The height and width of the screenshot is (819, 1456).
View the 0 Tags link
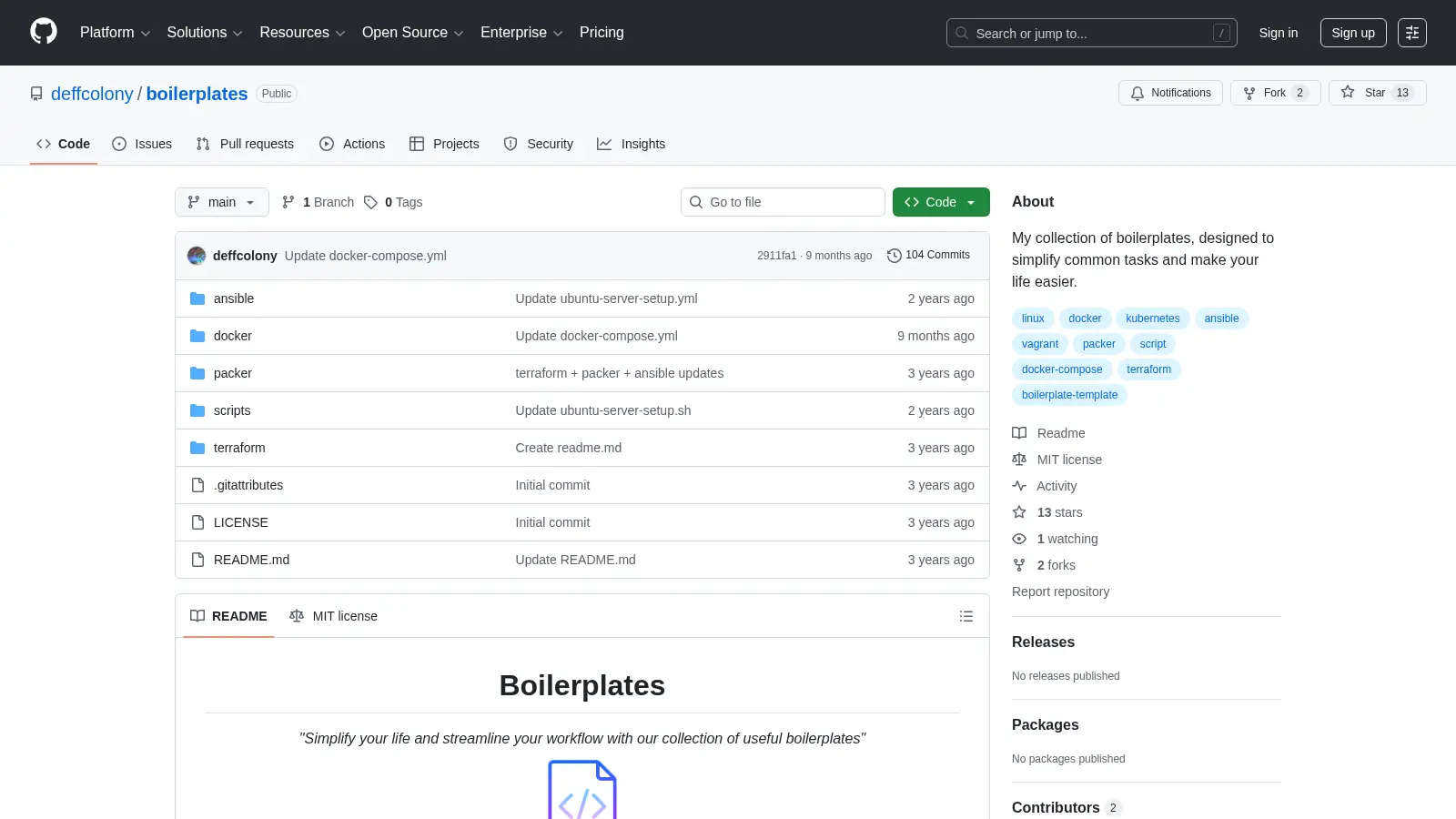click(393, 202)
